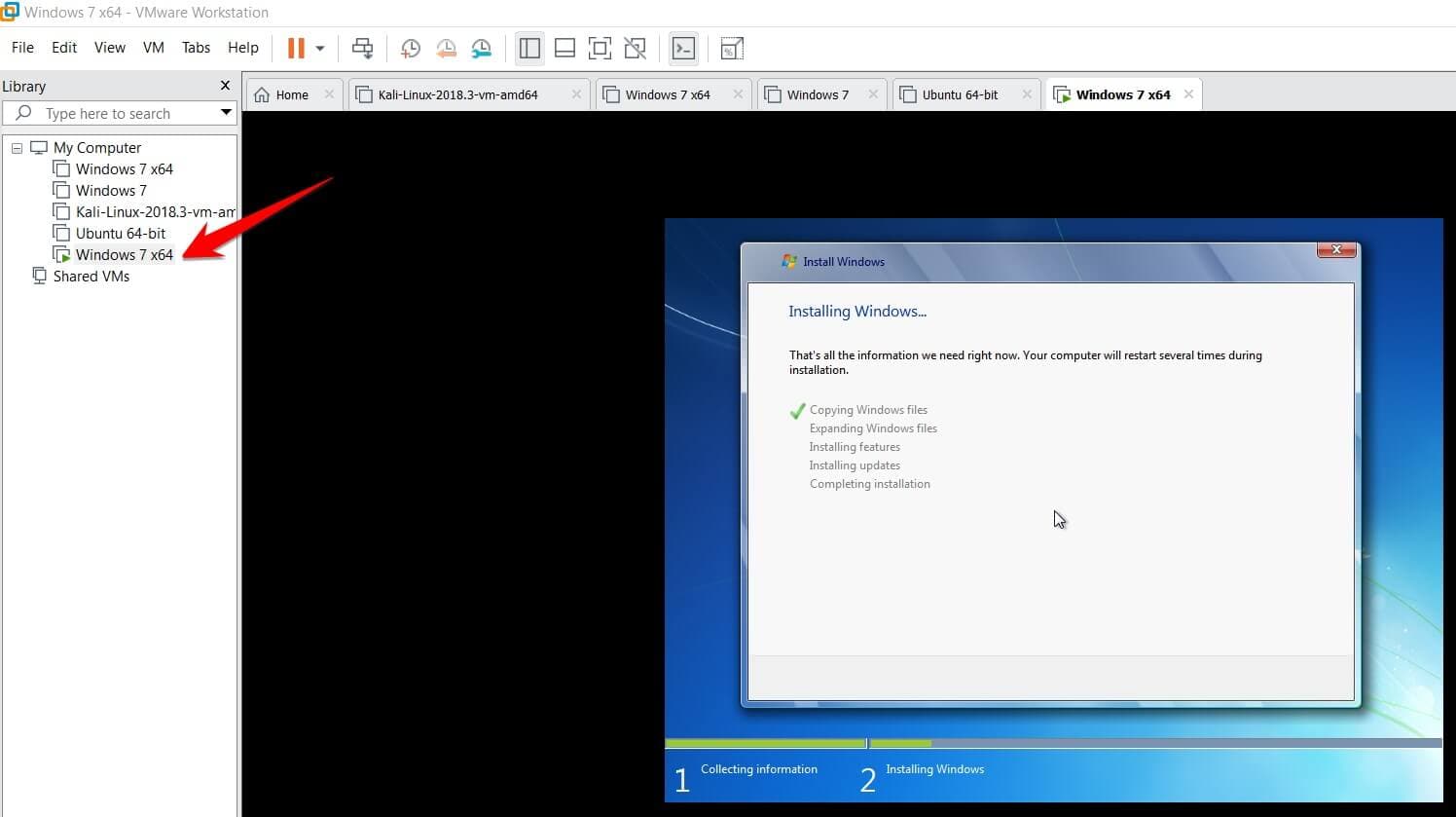1456x817 pixels.
Task: Close the Kali-Linux-2018.3-vm-amd64 tab
Action: (x=576, y=94)
